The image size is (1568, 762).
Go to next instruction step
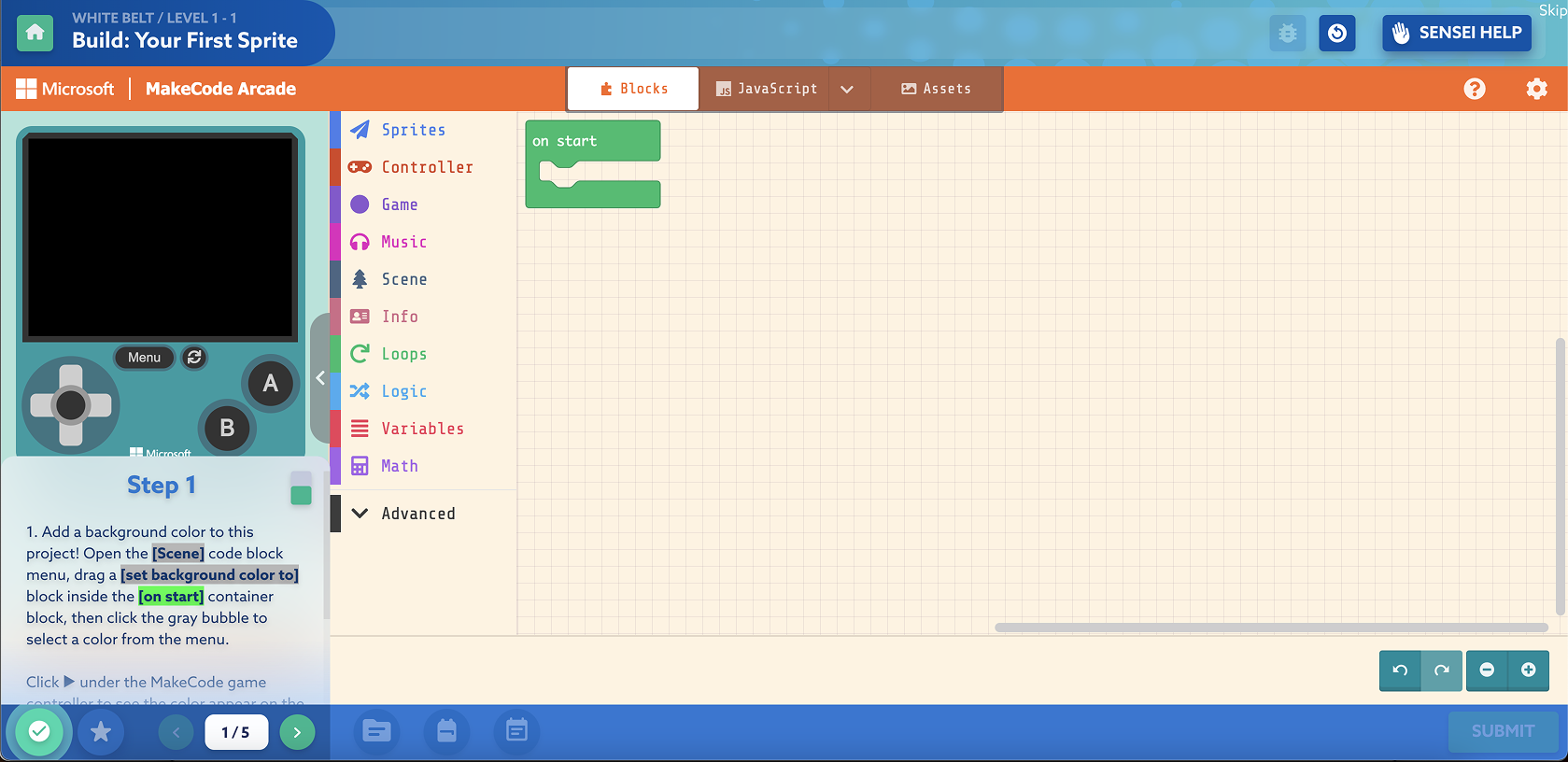297,732
